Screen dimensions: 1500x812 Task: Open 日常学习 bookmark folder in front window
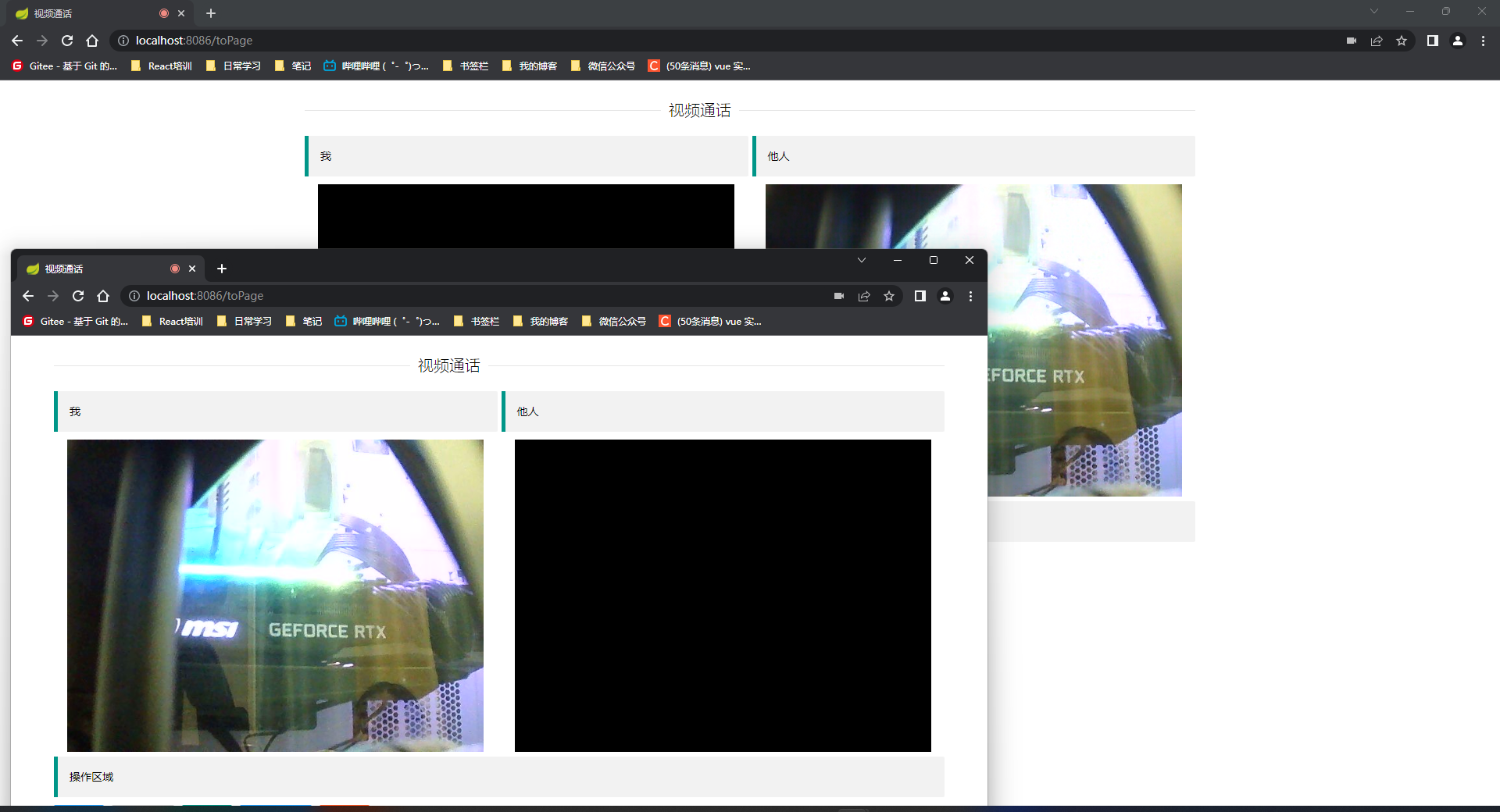pyautogui.click(x=245, y=321)
